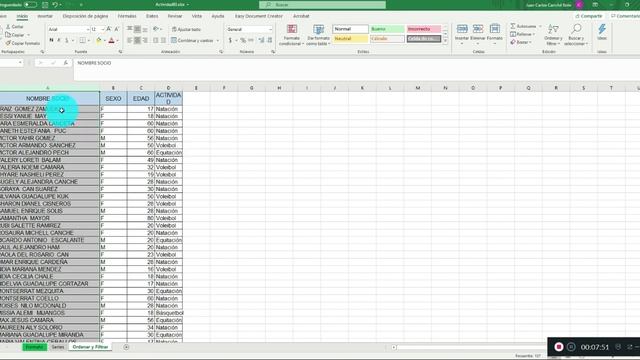
Task: Open Dar formato como tabla
Action: [x=318, y=35]
